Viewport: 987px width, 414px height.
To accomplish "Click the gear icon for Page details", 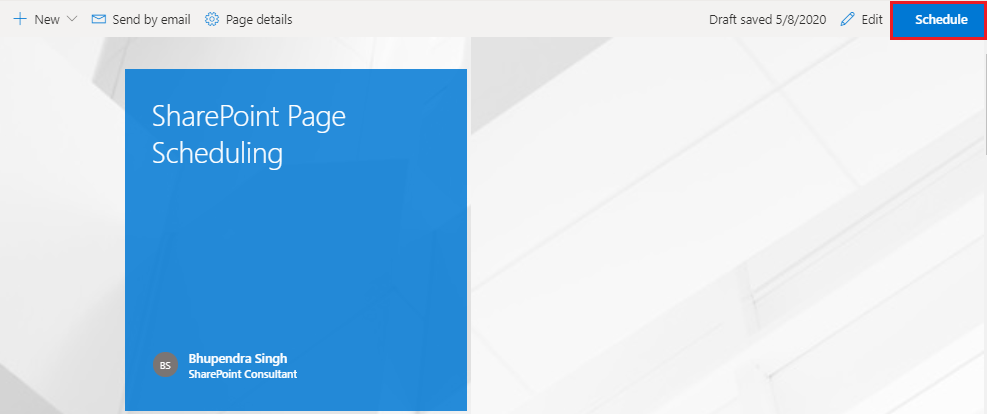I will pos(212,19).
